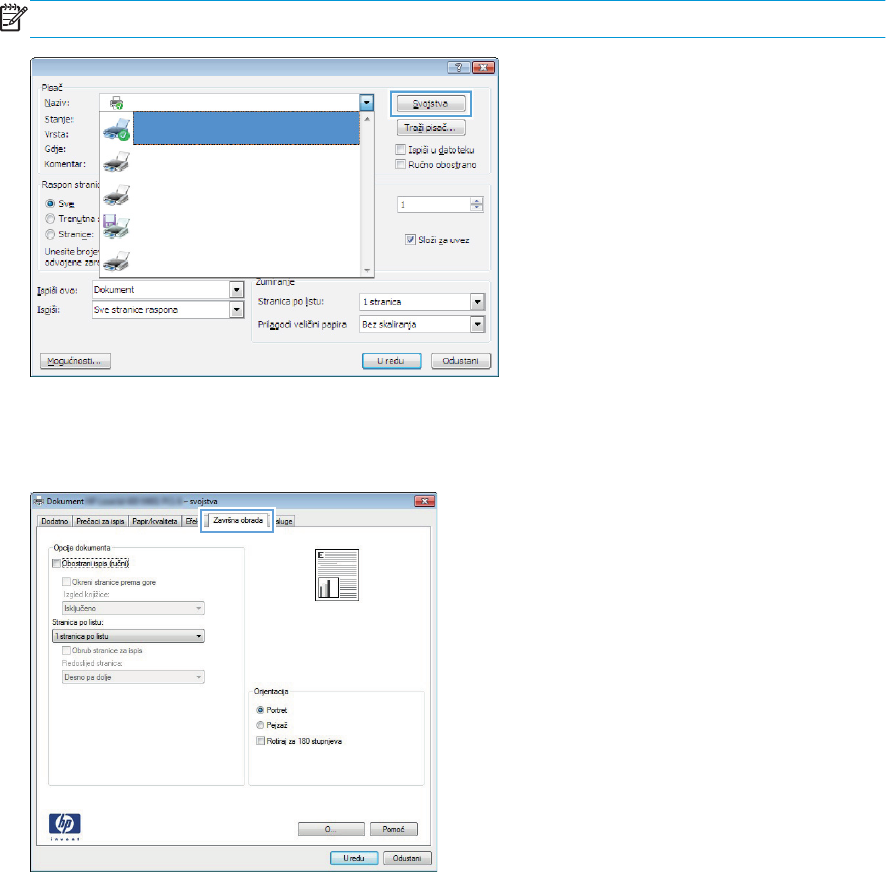Open the Bez skaliranja dropdown

[x=478, y=324]
